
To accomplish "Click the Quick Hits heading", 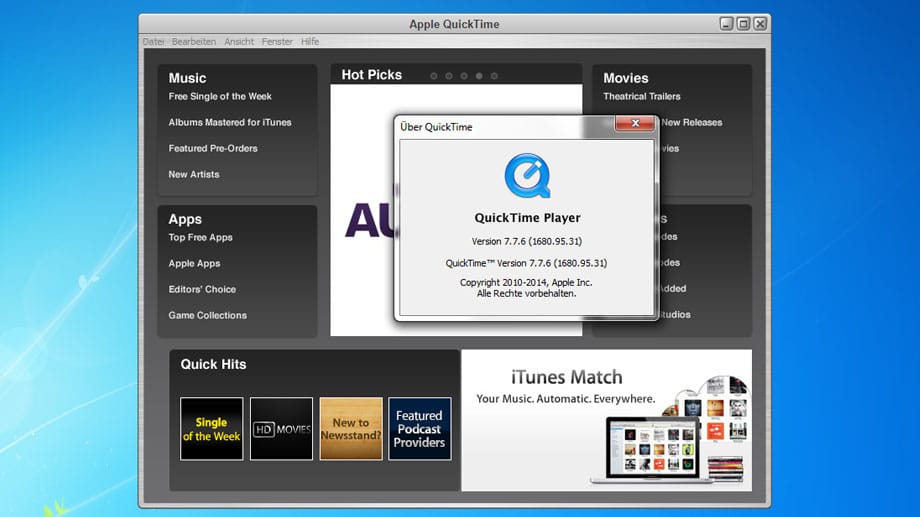I will pos(214,364).
